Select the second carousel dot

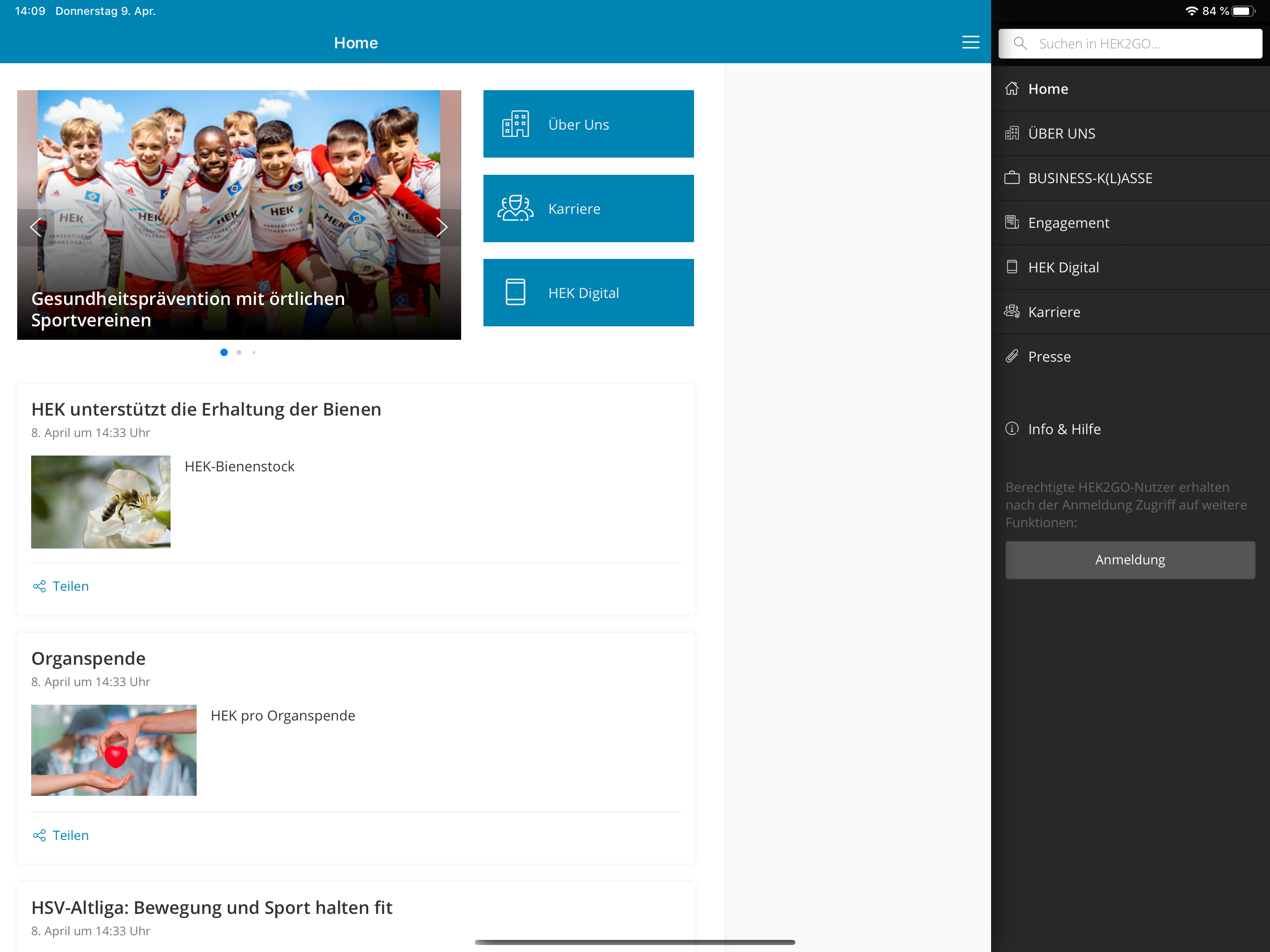239,352
